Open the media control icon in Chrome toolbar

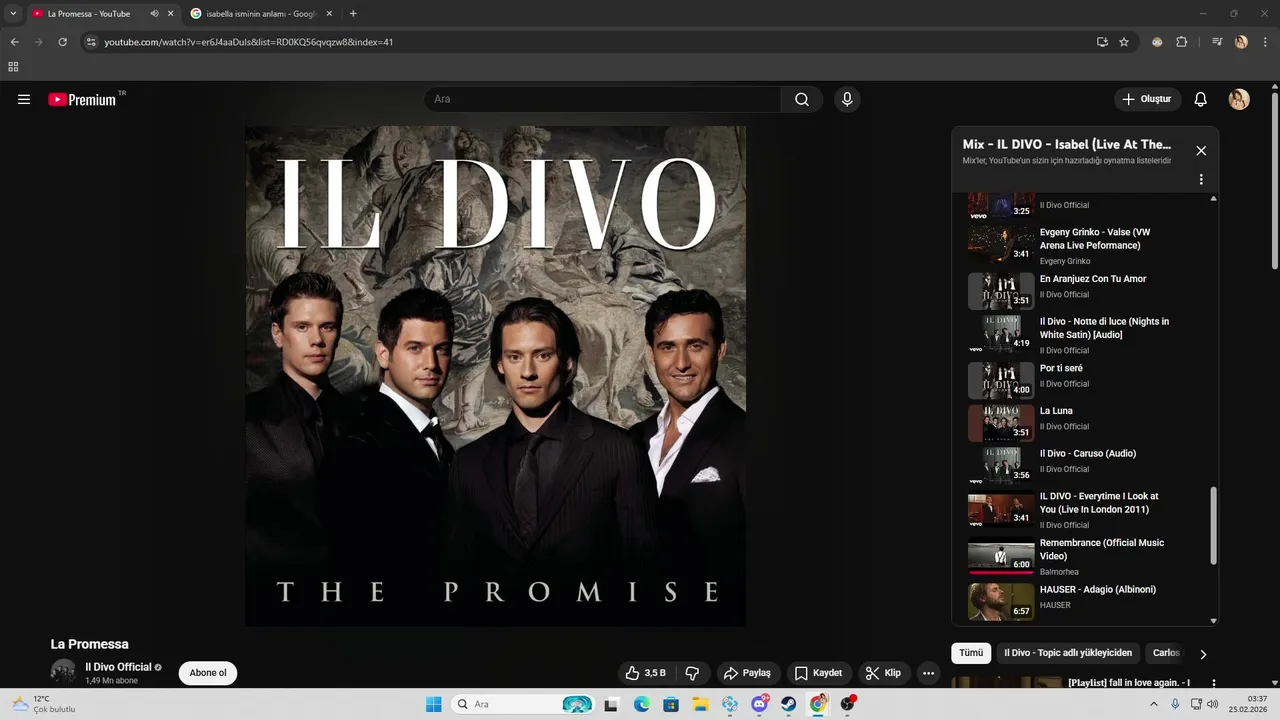(1217, 42)
